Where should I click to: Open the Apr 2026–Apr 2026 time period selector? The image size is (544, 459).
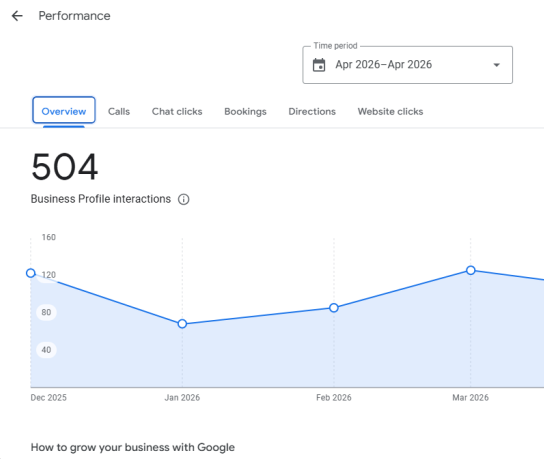407,65
